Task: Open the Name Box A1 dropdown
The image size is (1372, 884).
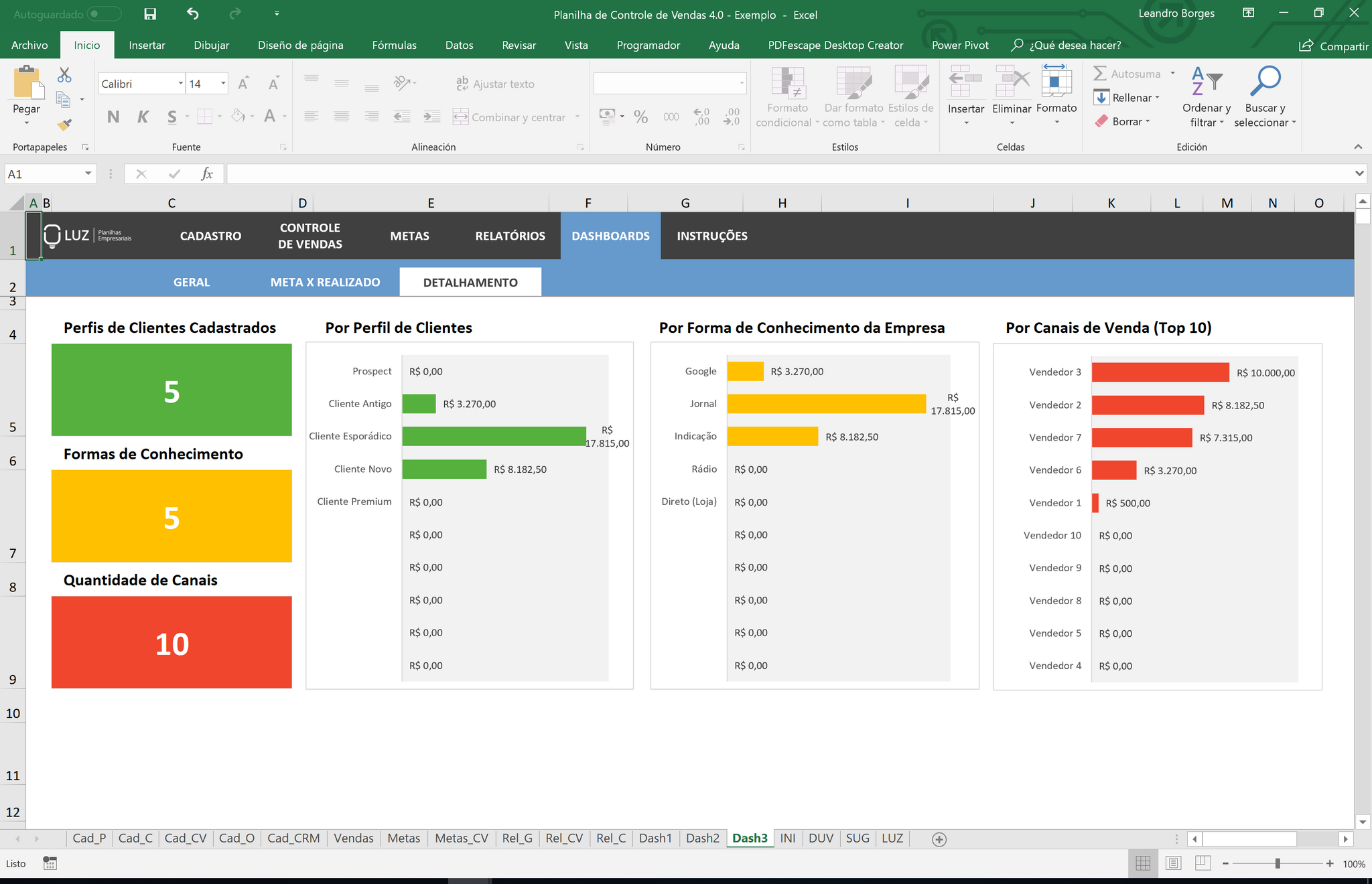Action: click(x=88, y=174)
